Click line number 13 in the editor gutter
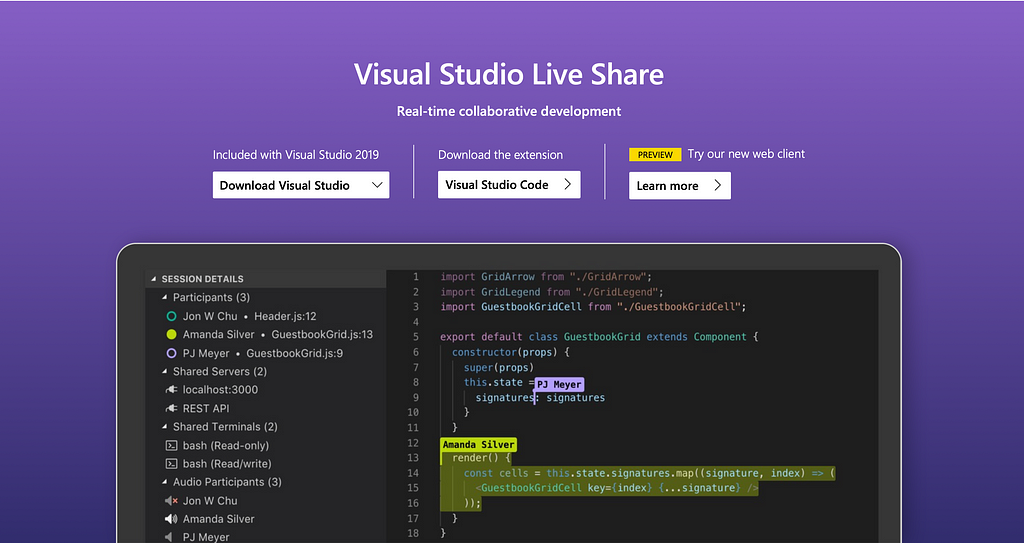The image size is (1024, 543). point(413,458)
